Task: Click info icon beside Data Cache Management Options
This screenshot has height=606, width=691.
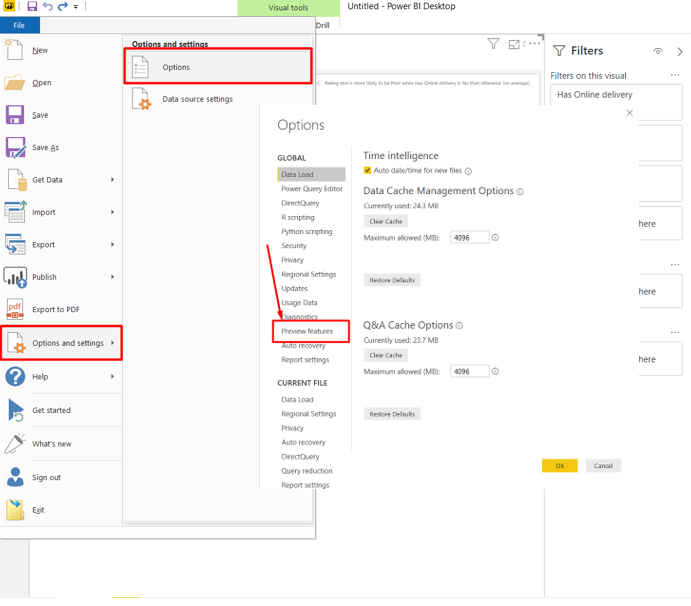Action: (520, 192)
